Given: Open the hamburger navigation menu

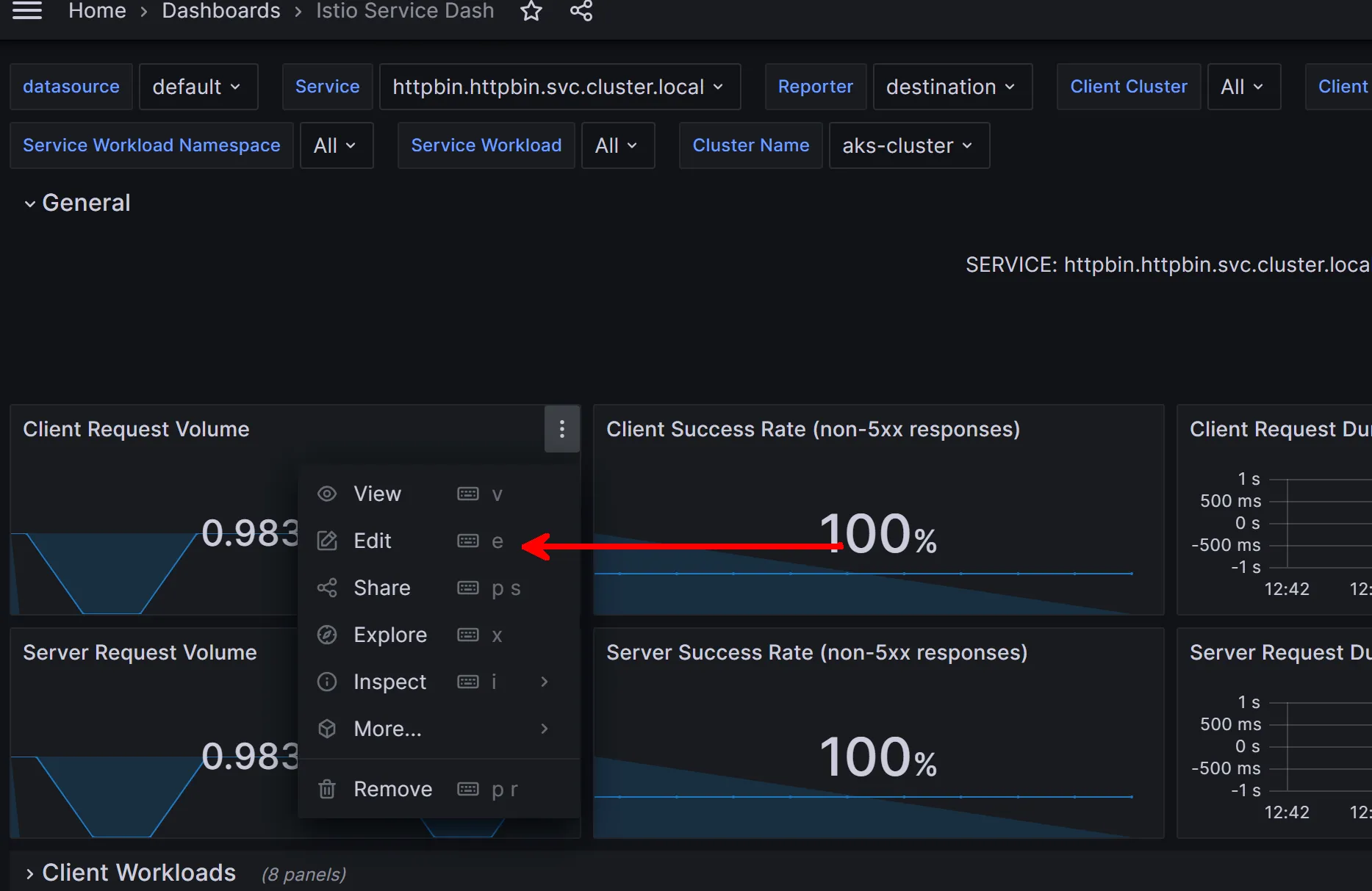Looking at the screenshot, I should (x=27, y=10).
